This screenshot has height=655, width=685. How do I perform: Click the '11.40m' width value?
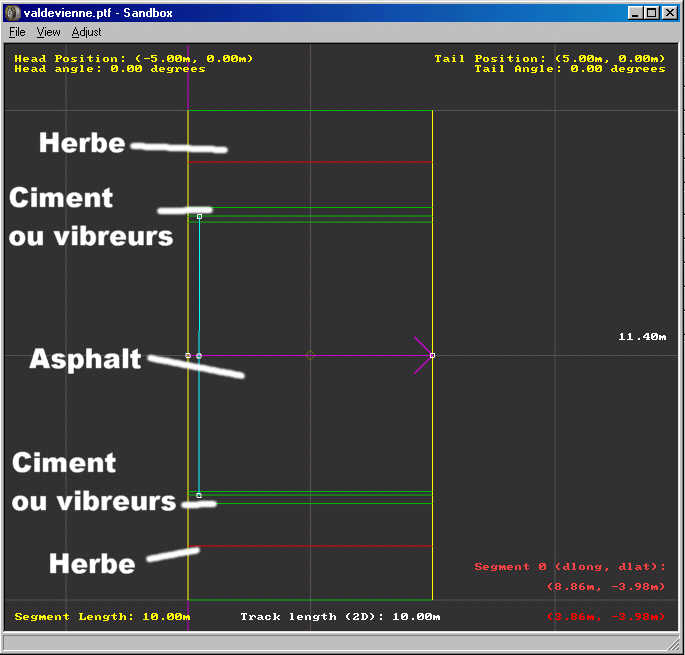(x=642, y=336)
